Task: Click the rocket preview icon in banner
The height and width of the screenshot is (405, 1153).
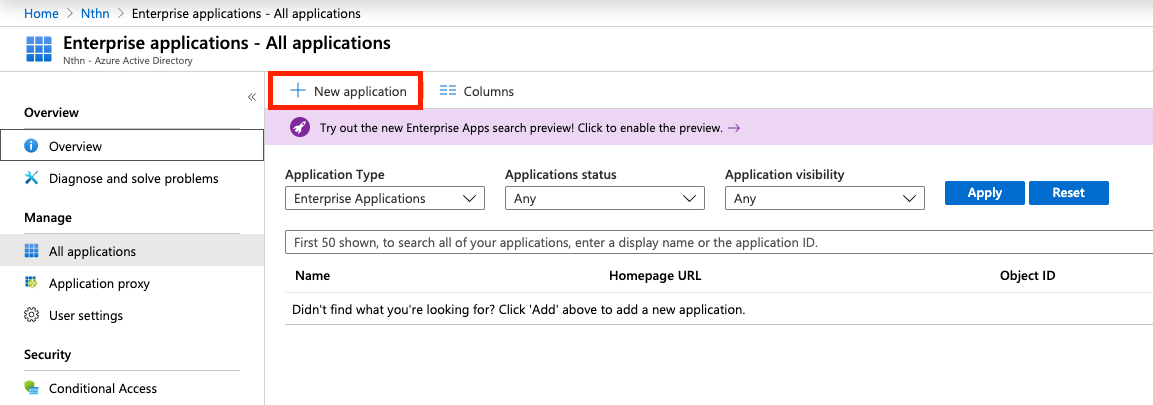Action: [299, 128]
